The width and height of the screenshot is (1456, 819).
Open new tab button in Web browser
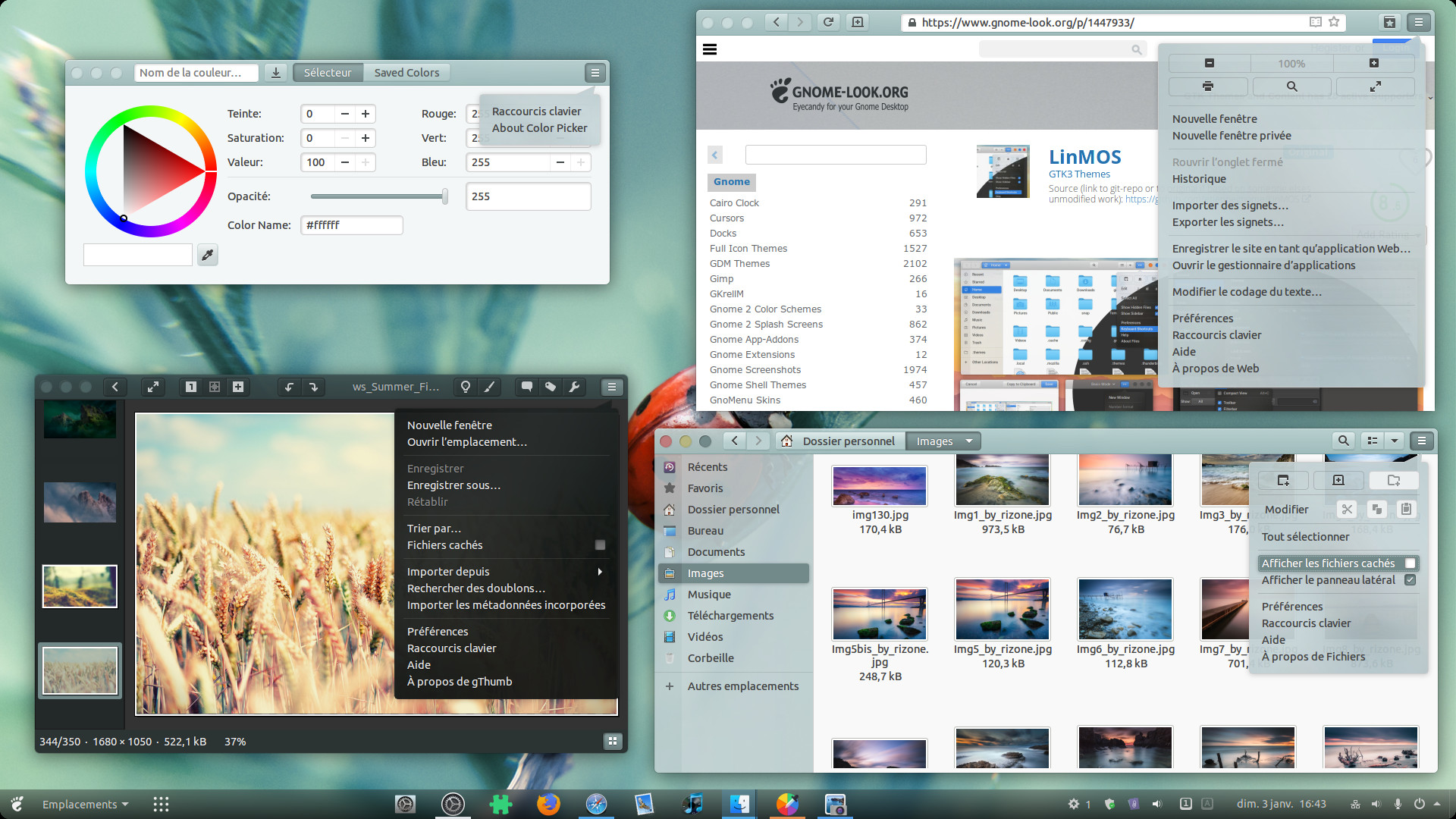pos(858,22)
